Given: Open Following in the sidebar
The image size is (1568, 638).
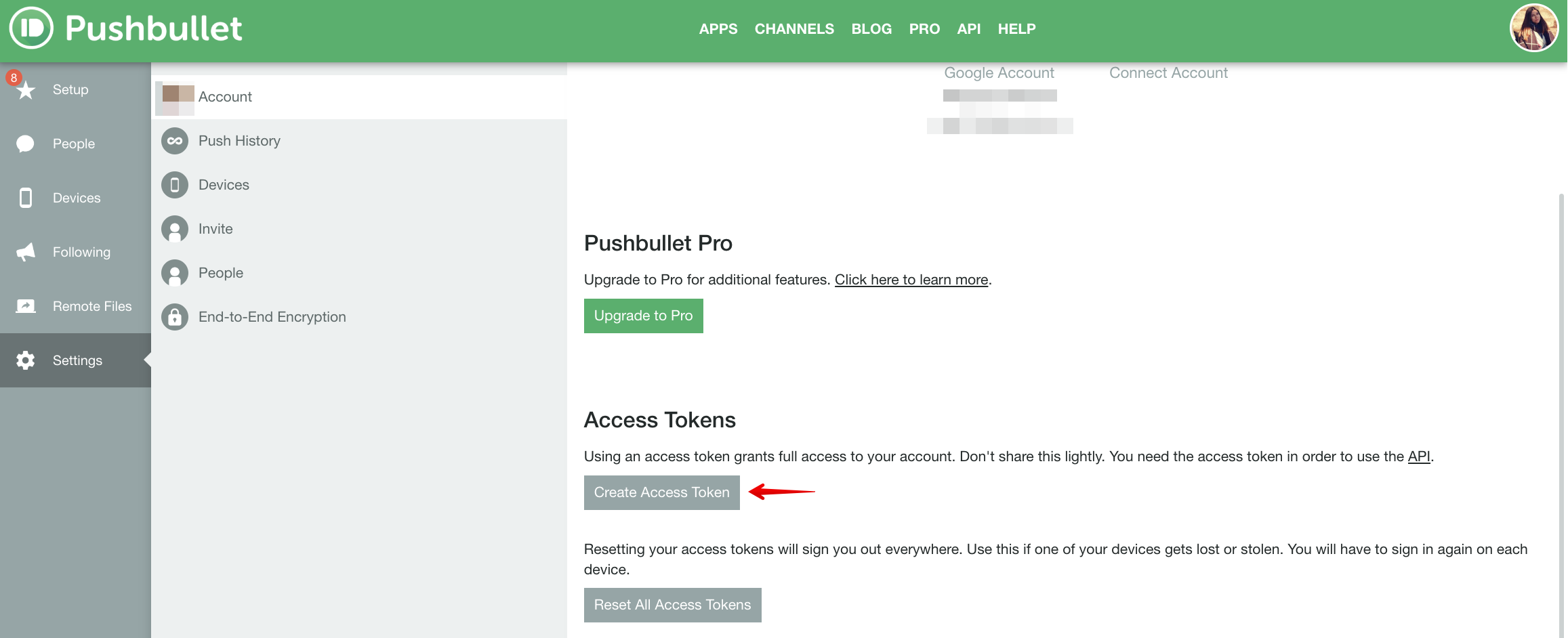Looking at the screenshot, I should pyautogui.click(x=81, y=252).
